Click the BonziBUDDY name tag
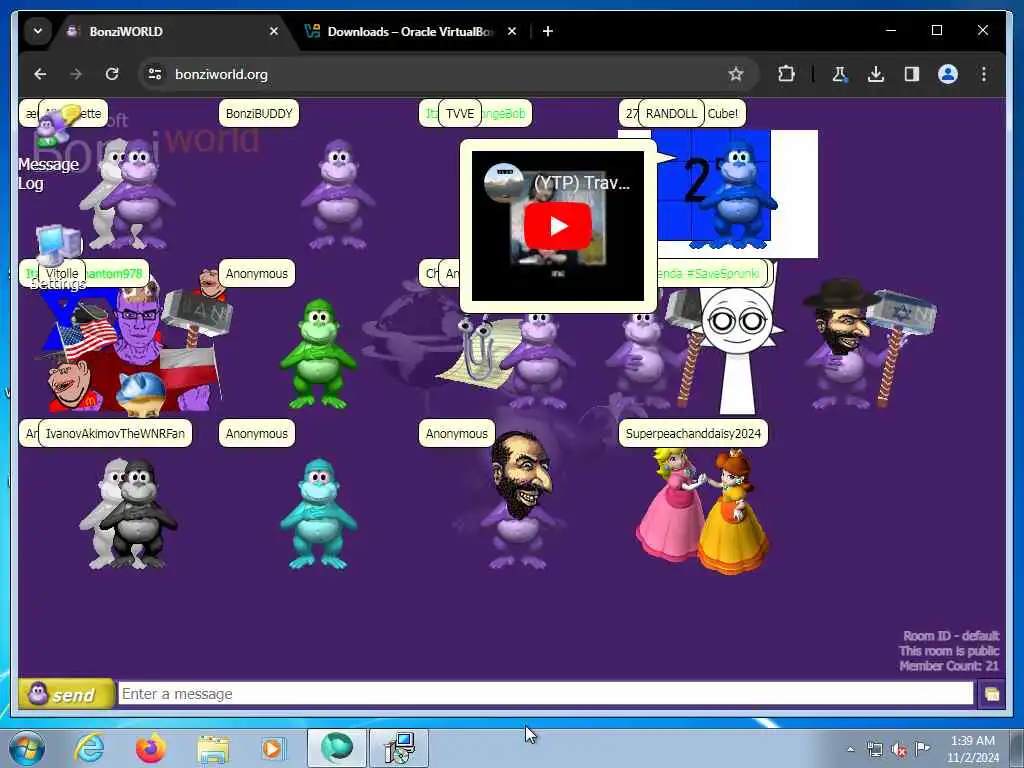Screen dimensions: 1024x768 [x=259, y=114]
